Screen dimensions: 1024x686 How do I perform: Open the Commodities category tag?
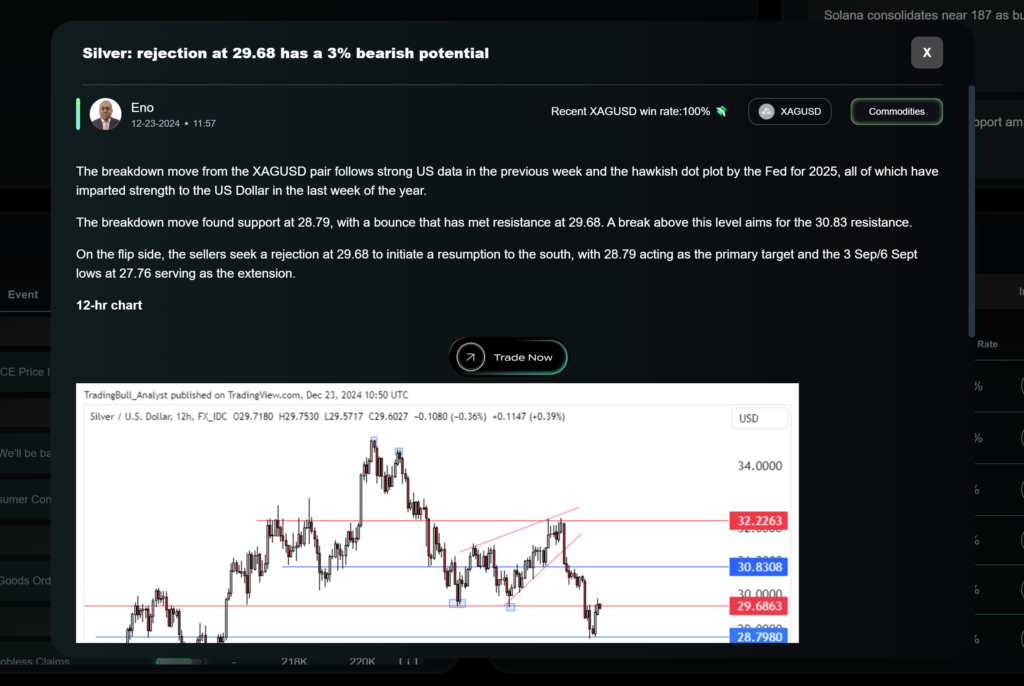coord(896,112)
